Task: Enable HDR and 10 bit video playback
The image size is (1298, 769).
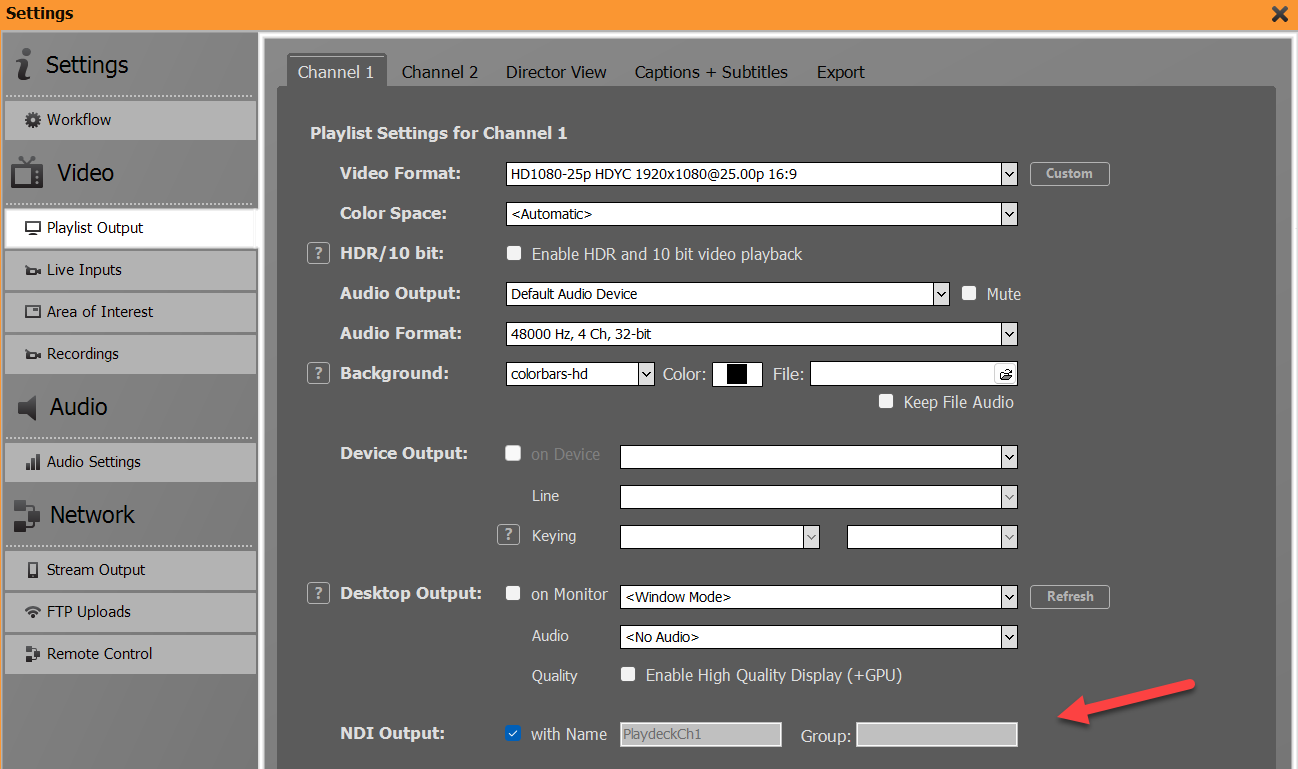Action: pos(514,253)
